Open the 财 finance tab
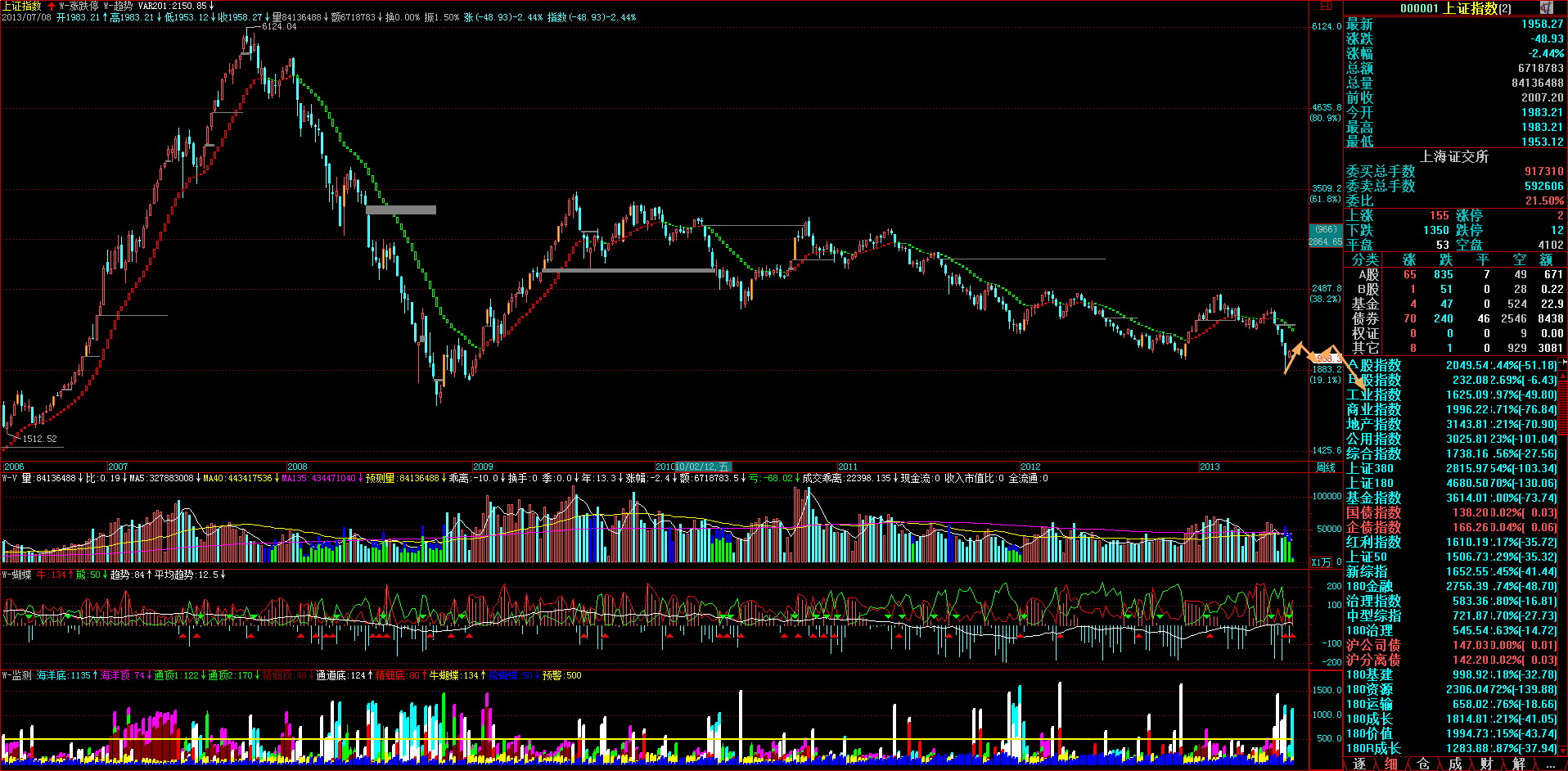The image size is (1568, 771). pyautogui.click(x=1487, y=764)
